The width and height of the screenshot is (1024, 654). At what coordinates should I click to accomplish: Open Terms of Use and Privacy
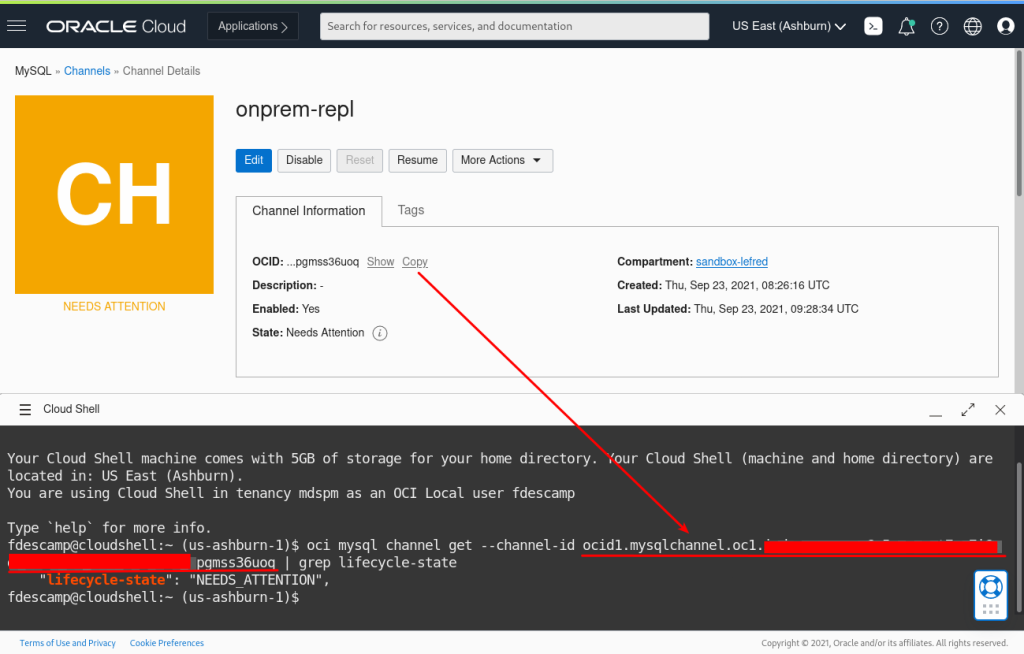pyautogui.click(x=67, y=644)
